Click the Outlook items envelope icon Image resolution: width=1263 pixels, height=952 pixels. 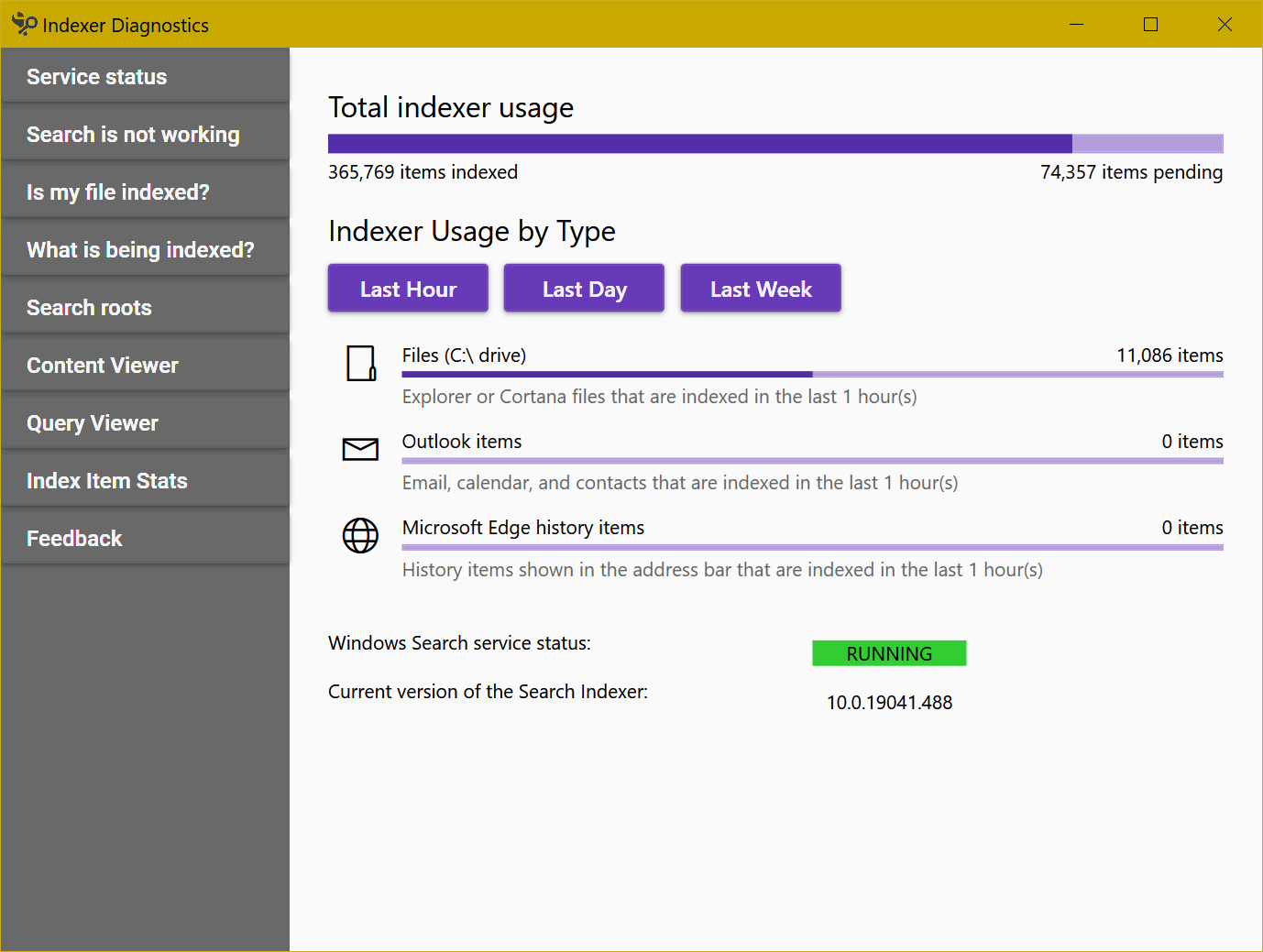360,449
